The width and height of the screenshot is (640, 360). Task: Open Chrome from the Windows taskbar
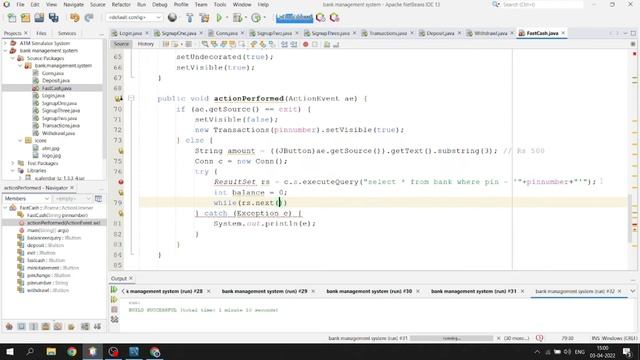(x=72, y=352)
